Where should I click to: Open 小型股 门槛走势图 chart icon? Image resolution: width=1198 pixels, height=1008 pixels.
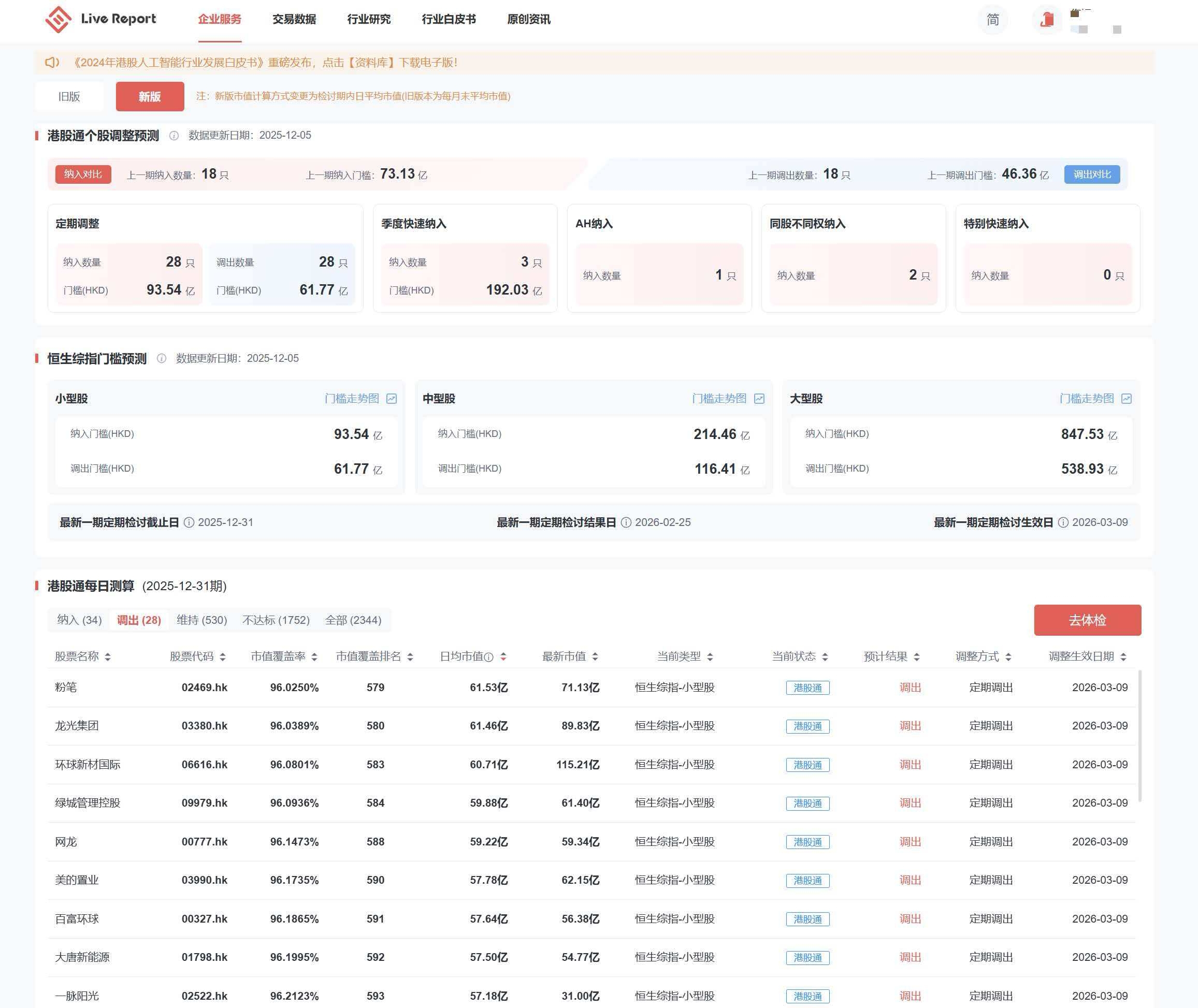click(x=392, y=399)
